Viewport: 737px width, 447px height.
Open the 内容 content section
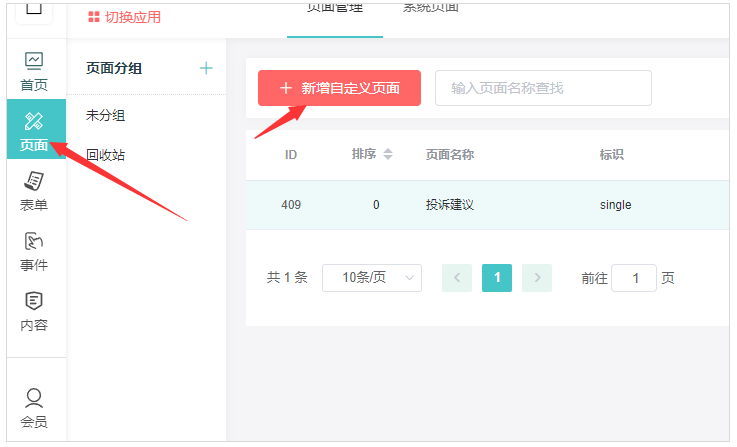[34, 311]
